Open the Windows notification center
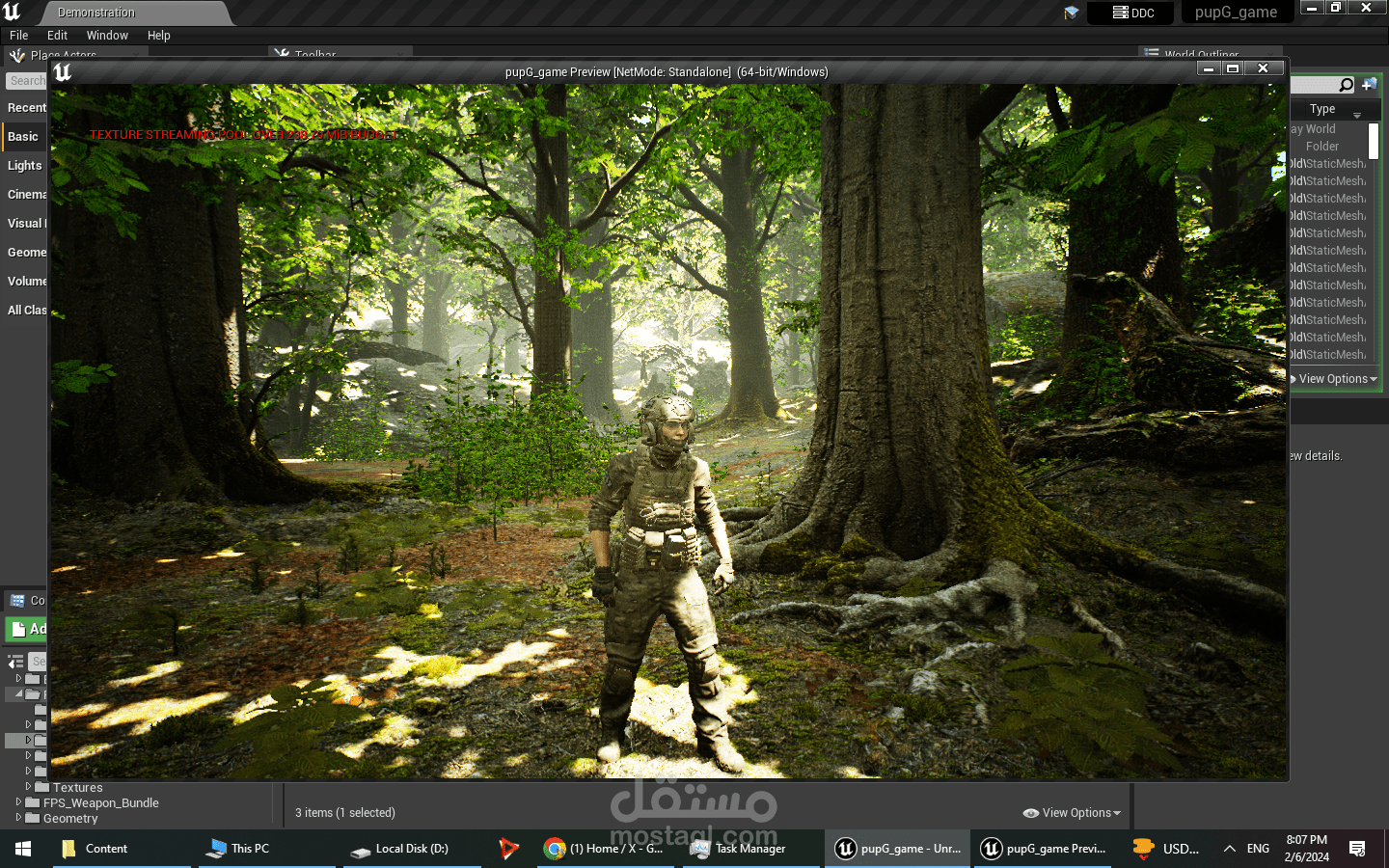The height and width of the screenshot is (868, 1389). point(1358,849)
